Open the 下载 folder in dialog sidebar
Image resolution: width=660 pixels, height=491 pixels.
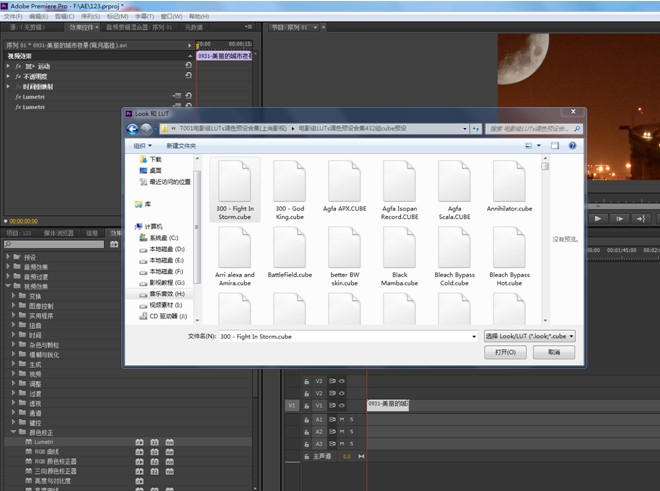(x=150, y=159)
